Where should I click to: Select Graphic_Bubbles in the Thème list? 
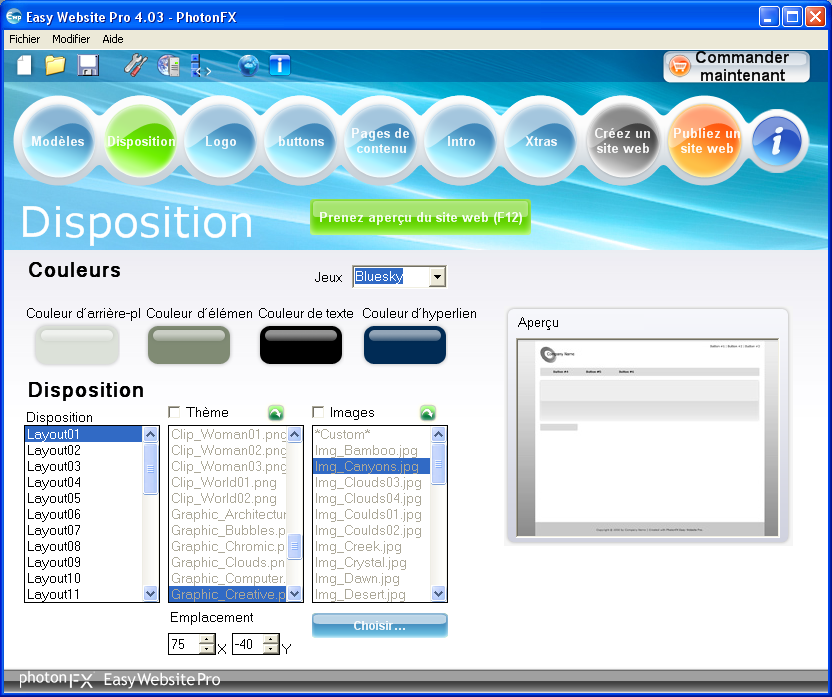228,530
